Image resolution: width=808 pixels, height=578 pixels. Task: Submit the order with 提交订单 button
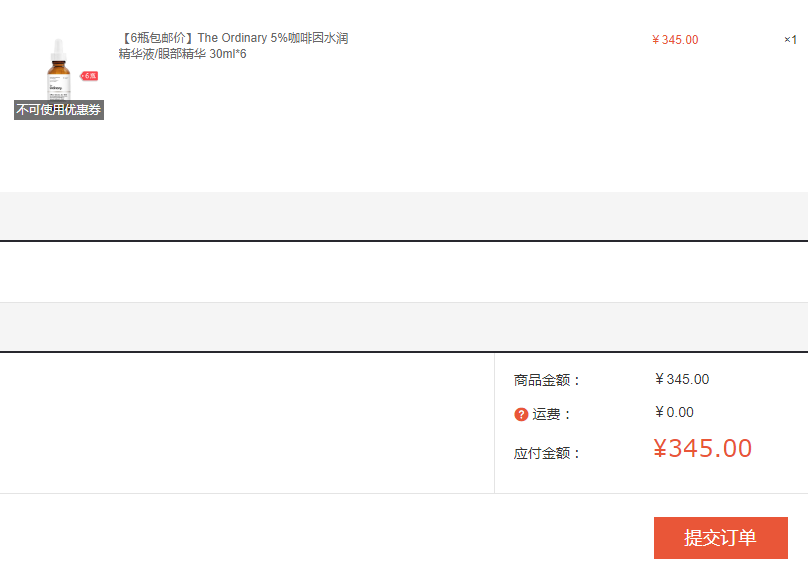tap(720, 538)
